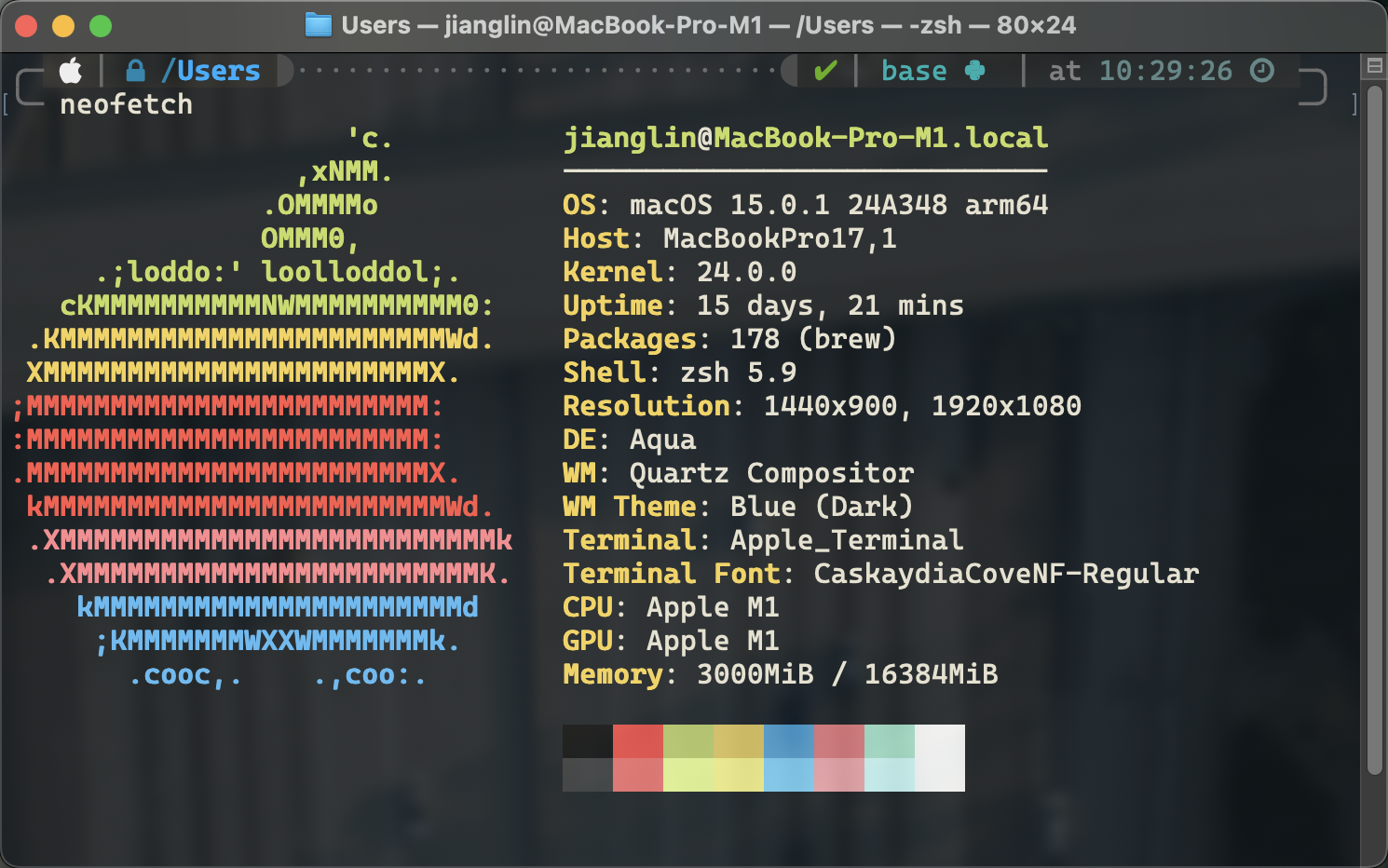This screenshot has height=868, width=1388.
Task: Click Kernel value 24.0.0
Action: [x=747, y=272]
